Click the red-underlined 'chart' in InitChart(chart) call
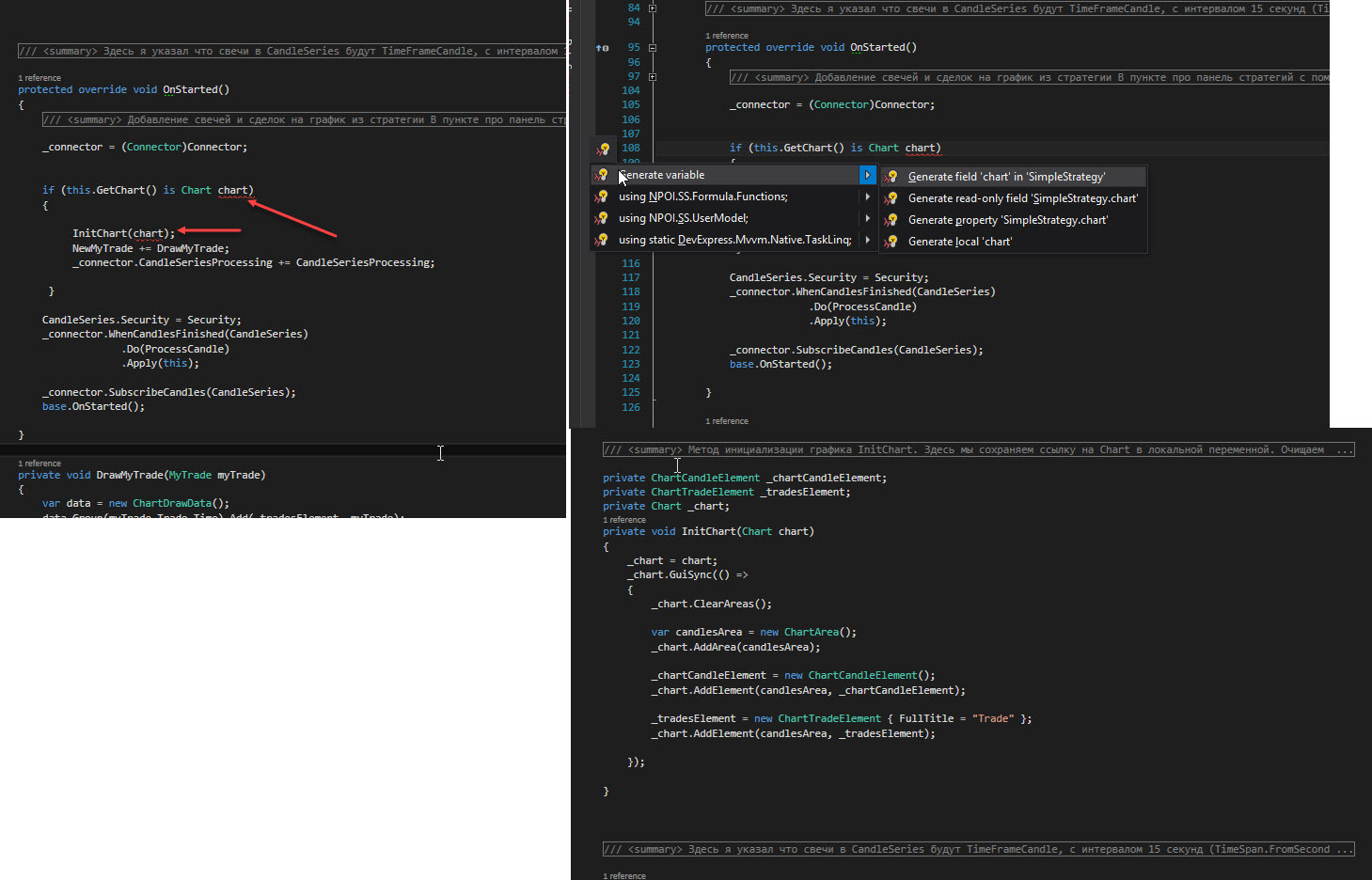The width and height of the screenshot is (1372, 880). (x=148, y=233)
